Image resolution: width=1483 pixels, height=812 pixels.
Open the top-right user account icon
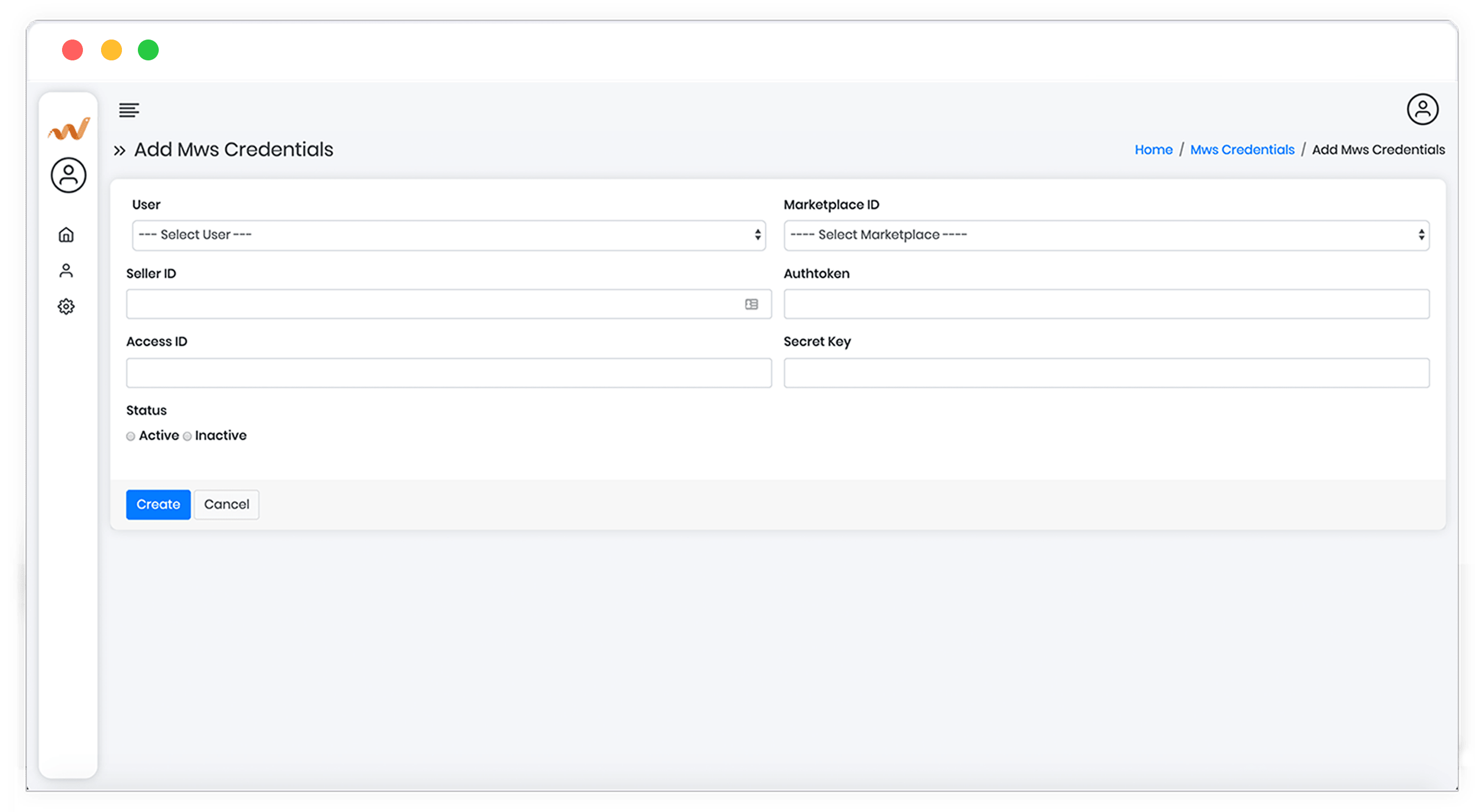(x=1423, y=109)
